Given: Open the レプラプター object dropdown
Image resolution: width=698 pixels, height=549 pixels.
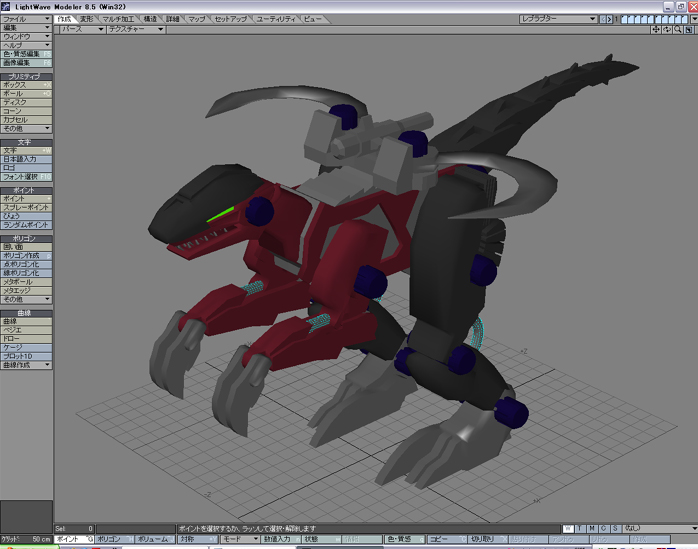Looking at the screenshot, I should [x=558, y=19].
